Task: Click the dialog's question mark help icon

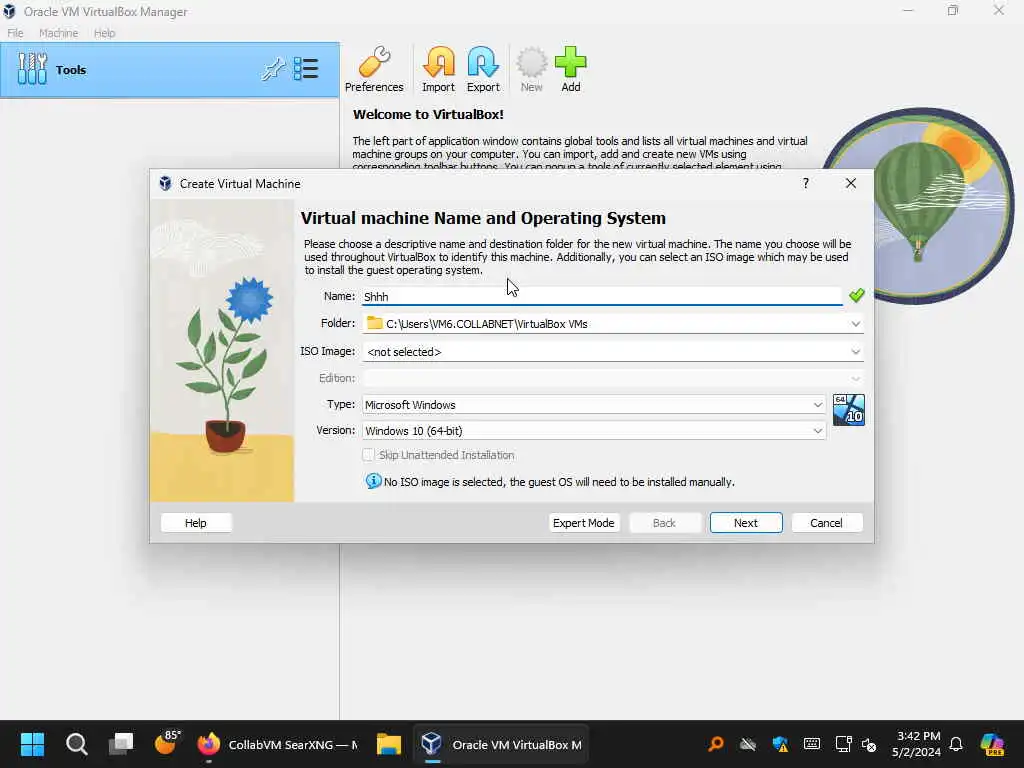Action: click(x=806, y=184)
